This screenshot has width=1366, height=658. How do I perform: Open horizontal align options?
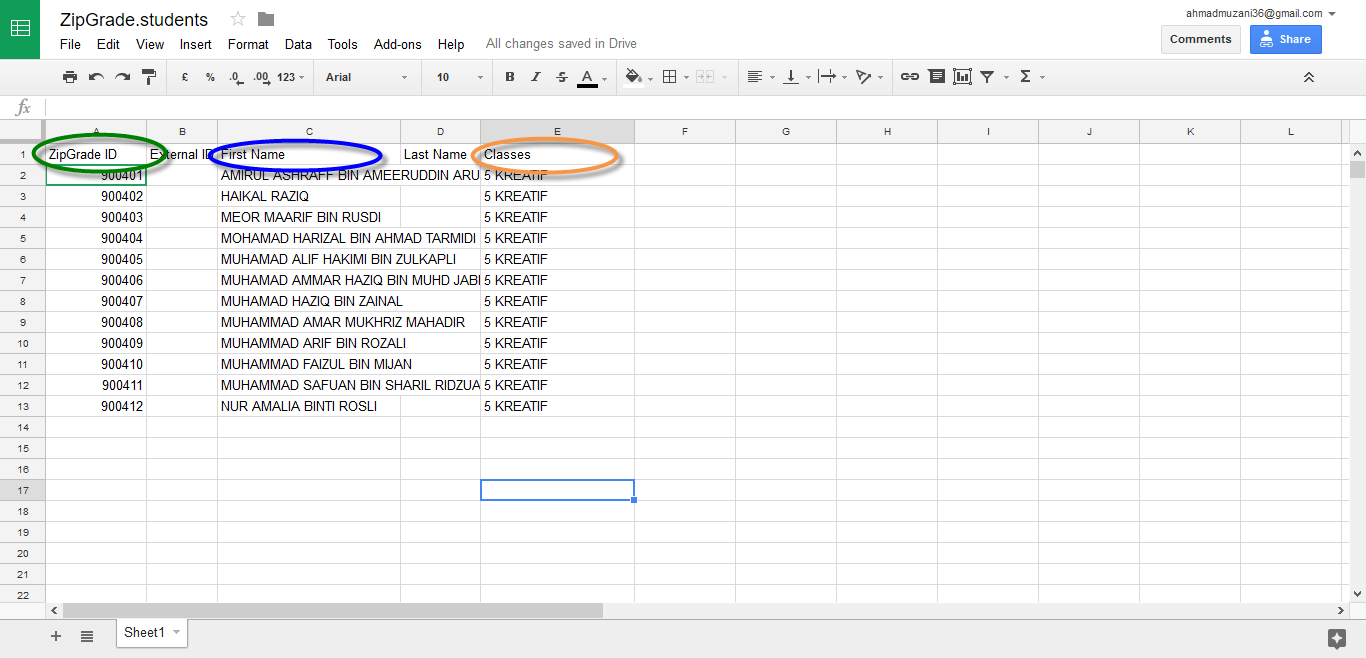coord(761,77)
